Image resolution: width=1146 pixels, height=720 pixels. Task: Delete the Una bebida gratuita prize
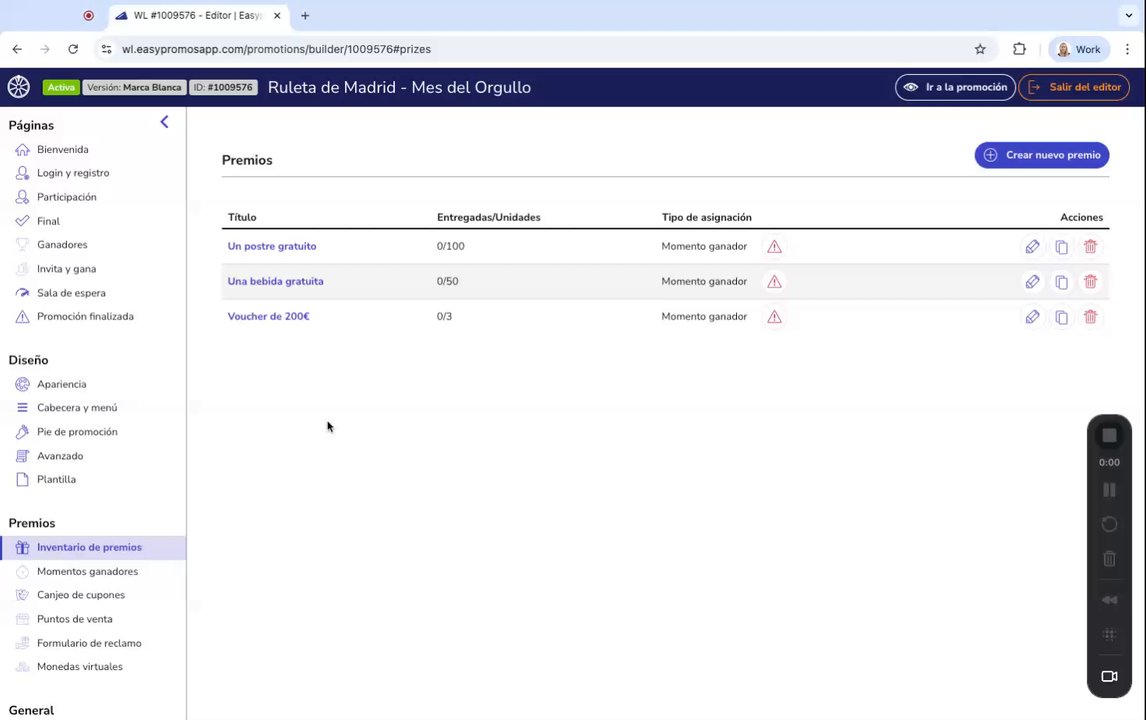(1090, 281)
